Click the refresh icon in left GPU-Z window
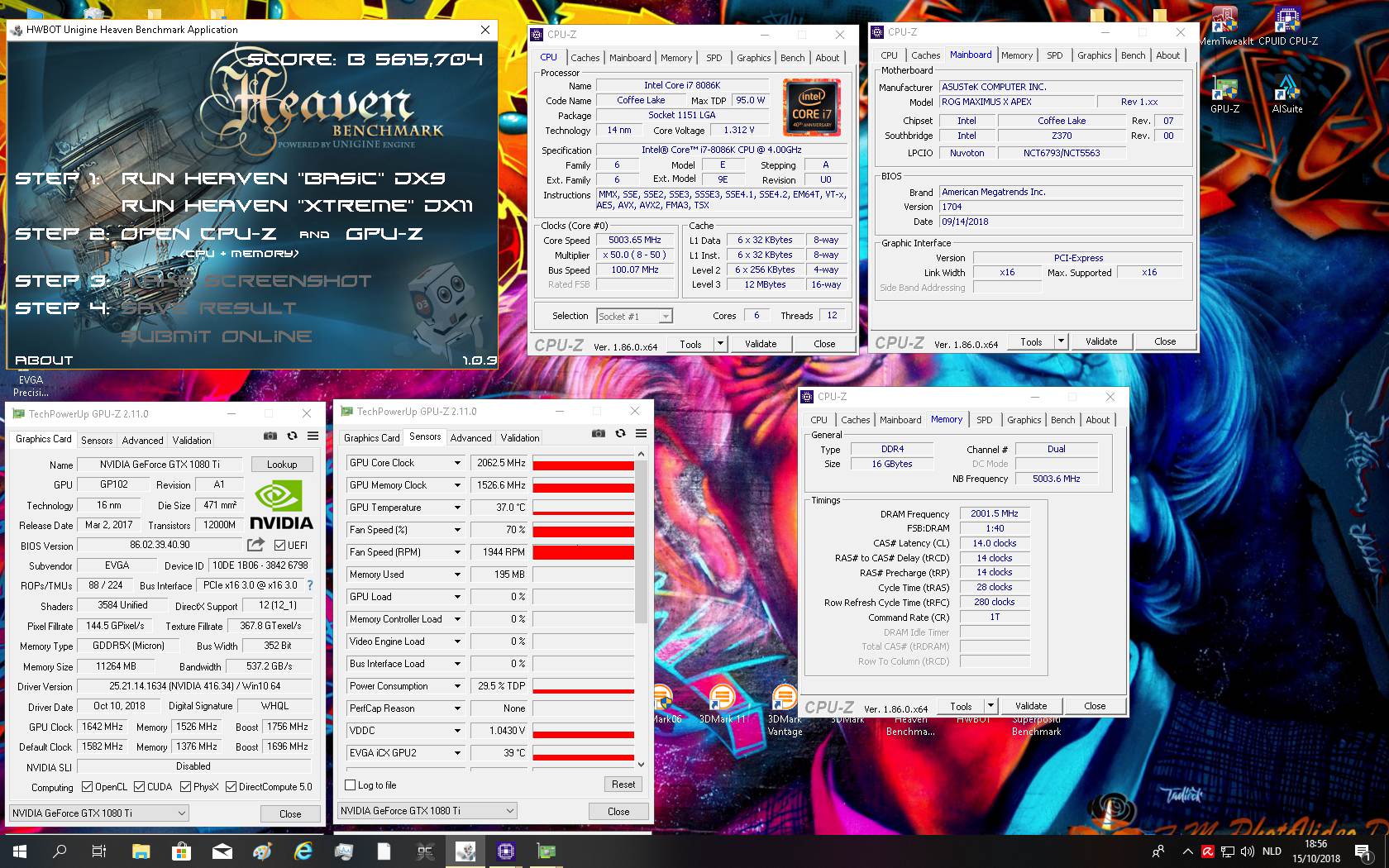1389x868 pixels. pos(292,436)
